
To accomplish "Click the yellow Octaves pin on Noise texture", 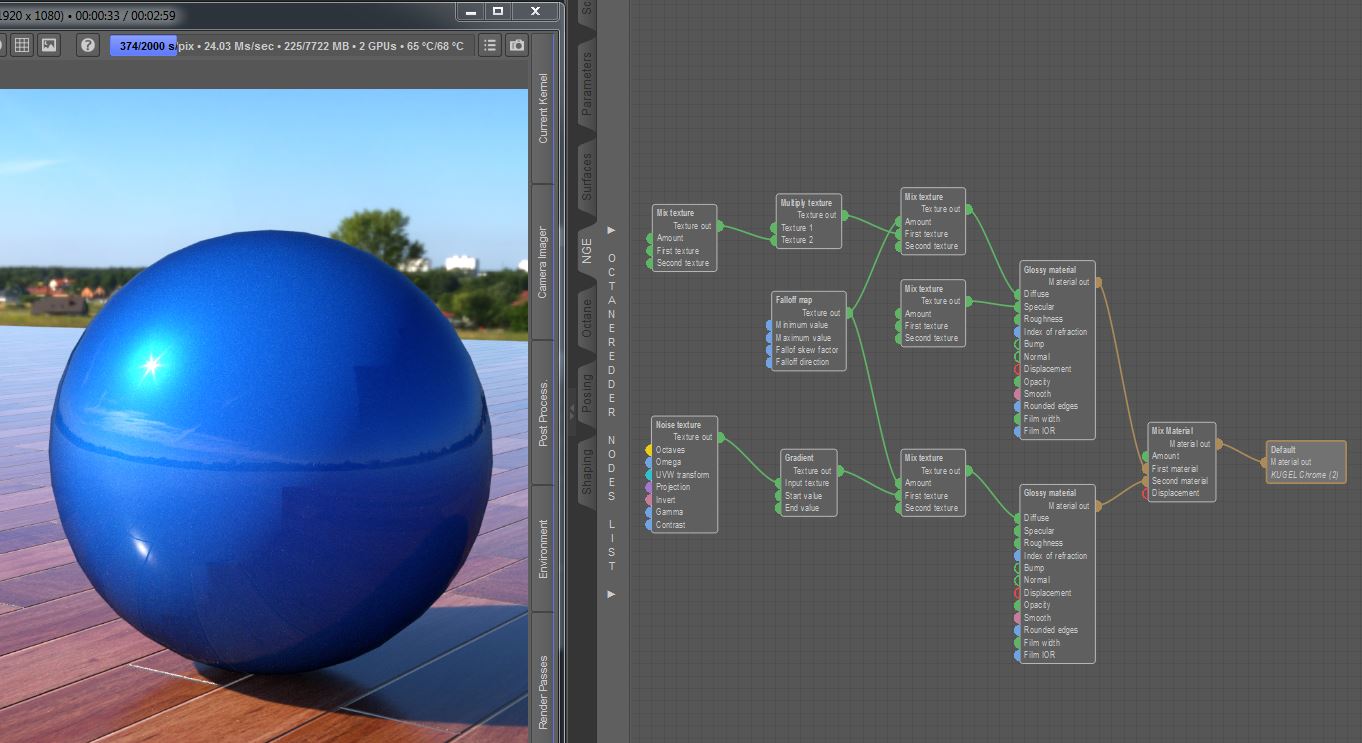I will [x=649, y=450].
